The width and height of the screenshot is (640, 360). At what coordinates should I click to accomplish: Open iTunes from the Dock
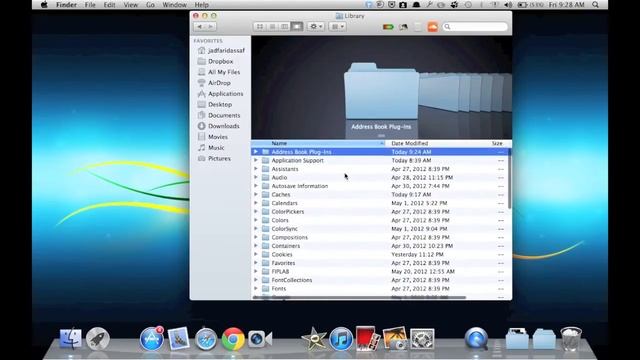click(x=341, y=339)
